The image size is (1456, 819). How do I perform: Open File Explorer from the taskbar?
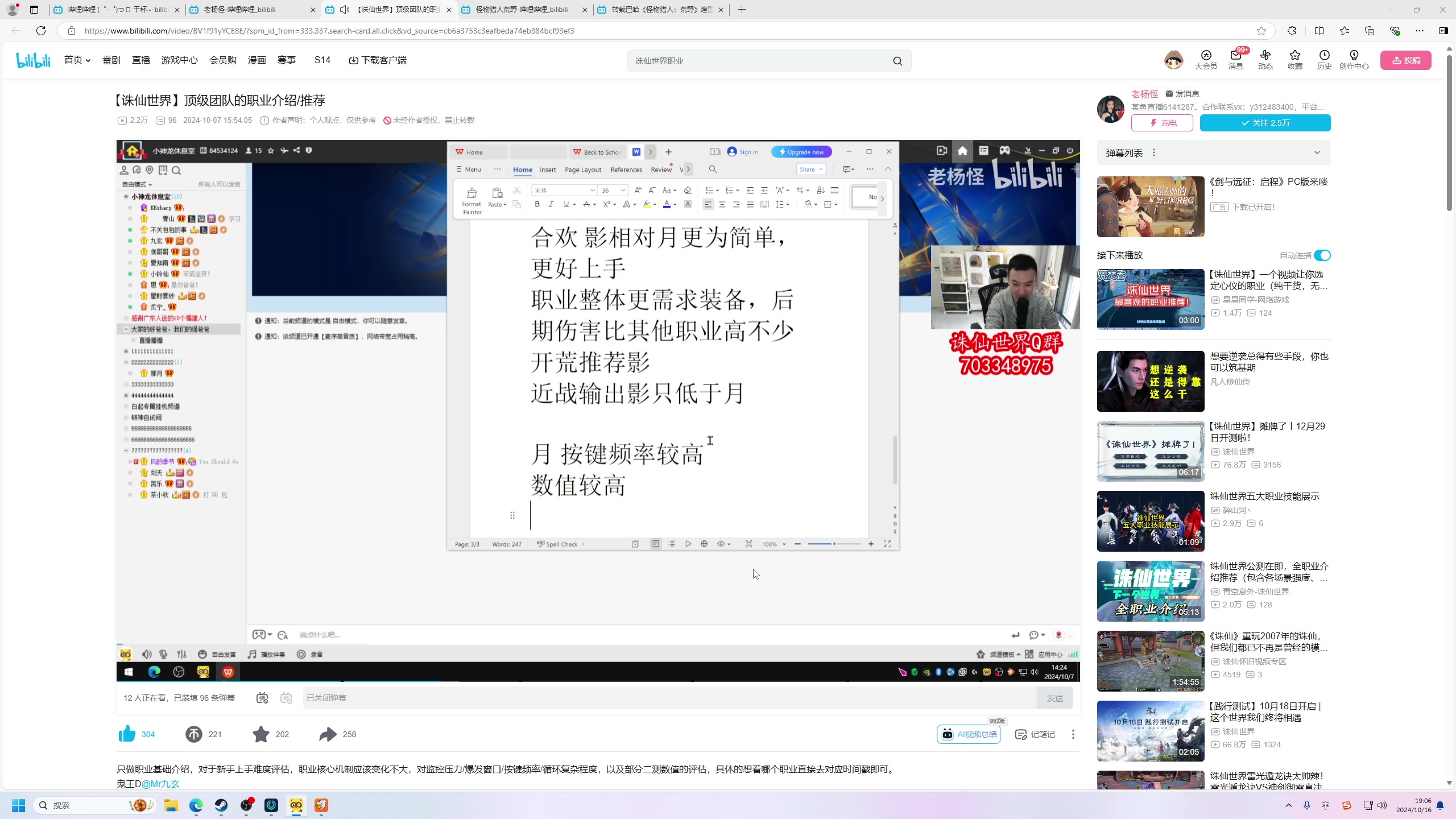coord(171,805)
